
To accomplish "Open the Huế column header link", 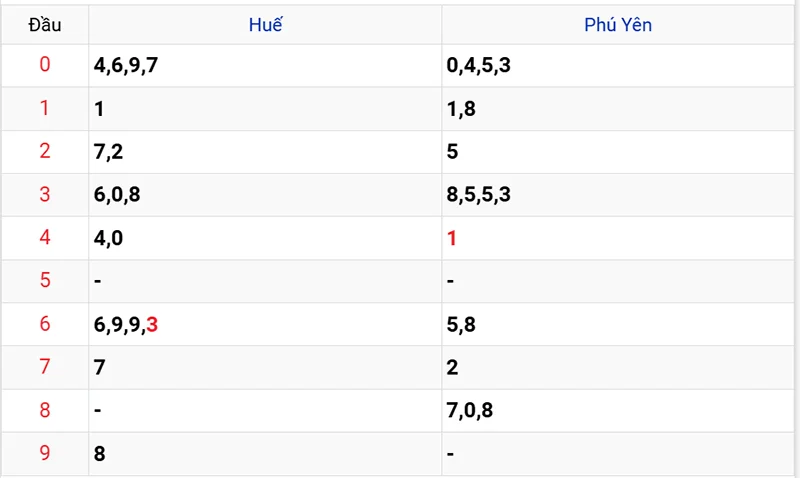I will (x=265, y=25).
